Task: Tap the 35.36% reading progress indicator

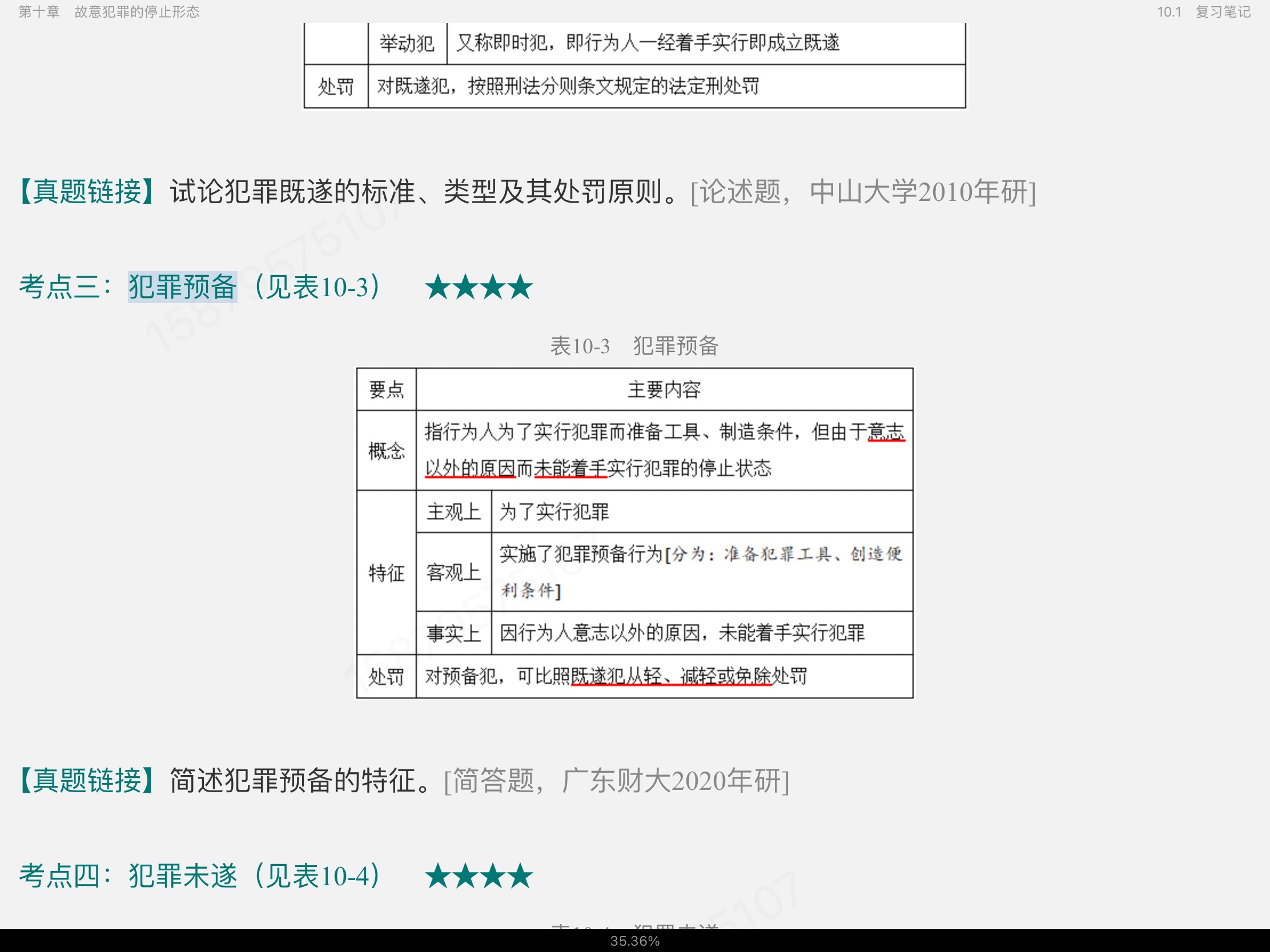Action: 634,941
